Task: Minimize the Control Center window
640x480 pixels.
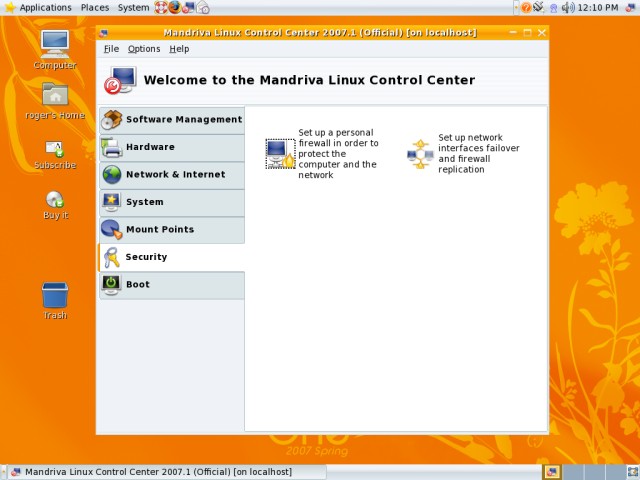Action: 513,33
